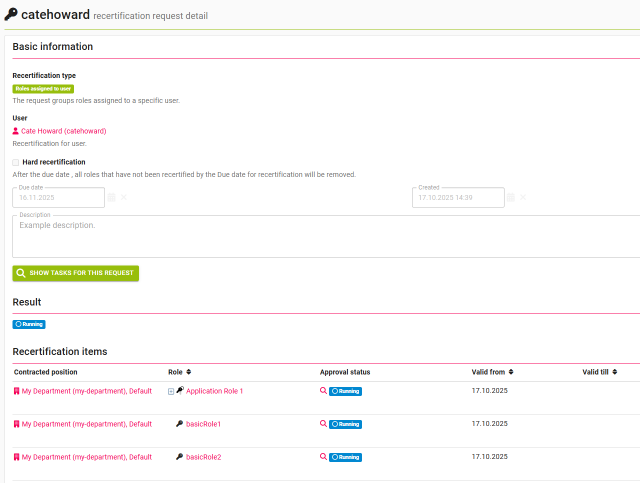The height and width of the screenshot is (483, 640).
Task: Sort the table by Valid from column
Action: click(511, 372)
